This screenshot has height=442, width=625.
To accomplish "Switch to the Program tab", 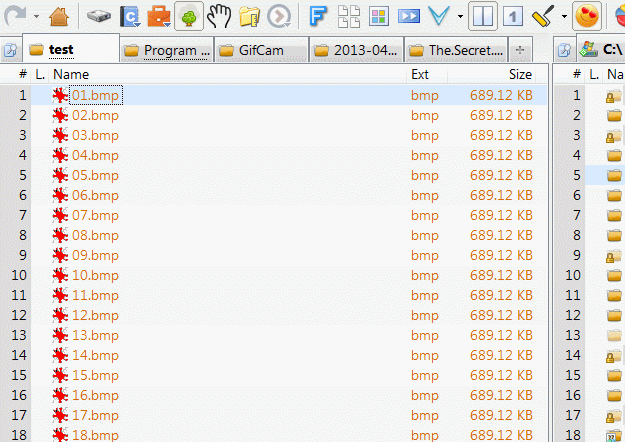I will (x=167, y=50).
